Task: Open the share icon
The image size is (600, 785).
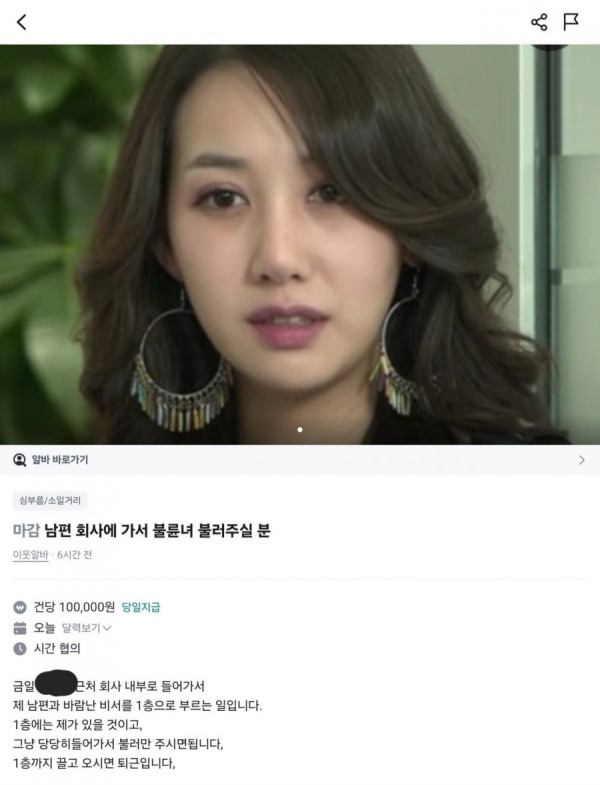Action: tap(539, 22)
